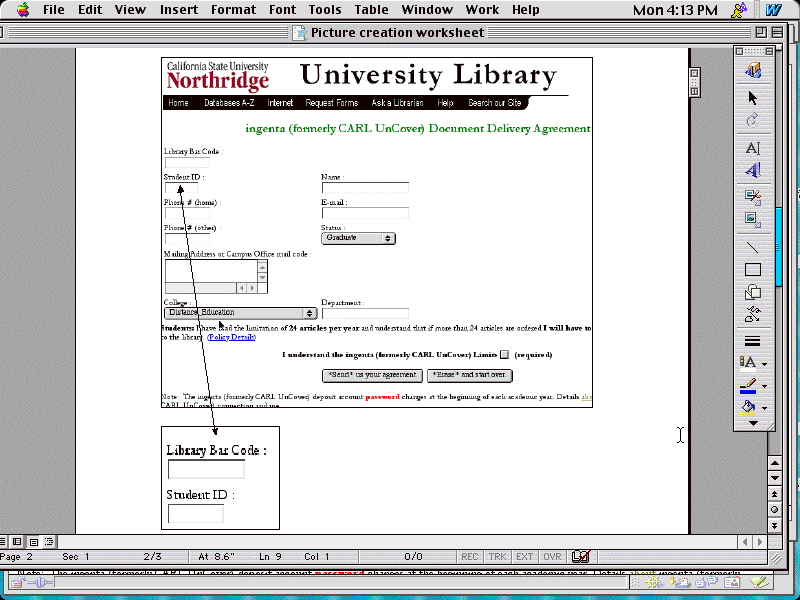Open the Font menu
This screenshot has width=800, height=600.
pyautogui.click(x=283, y=10)
